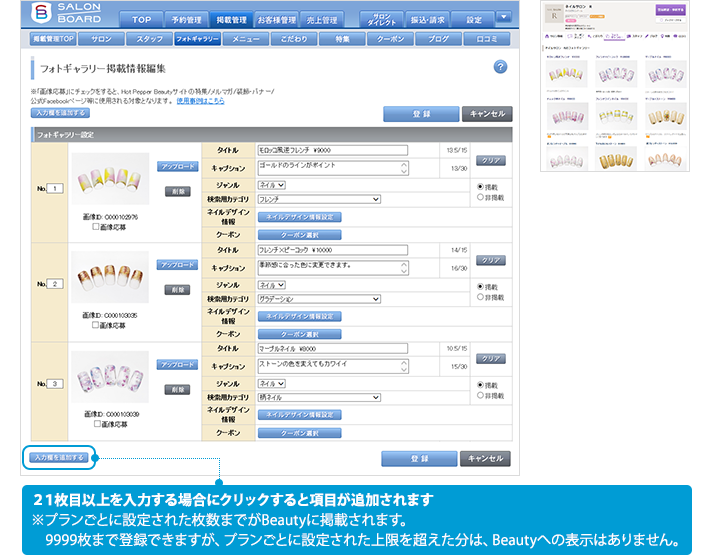Viewport: 710px width, 556px height.
Task: Click the title field containing モロッコ風逆フレンチ
Action: (333, 150)
